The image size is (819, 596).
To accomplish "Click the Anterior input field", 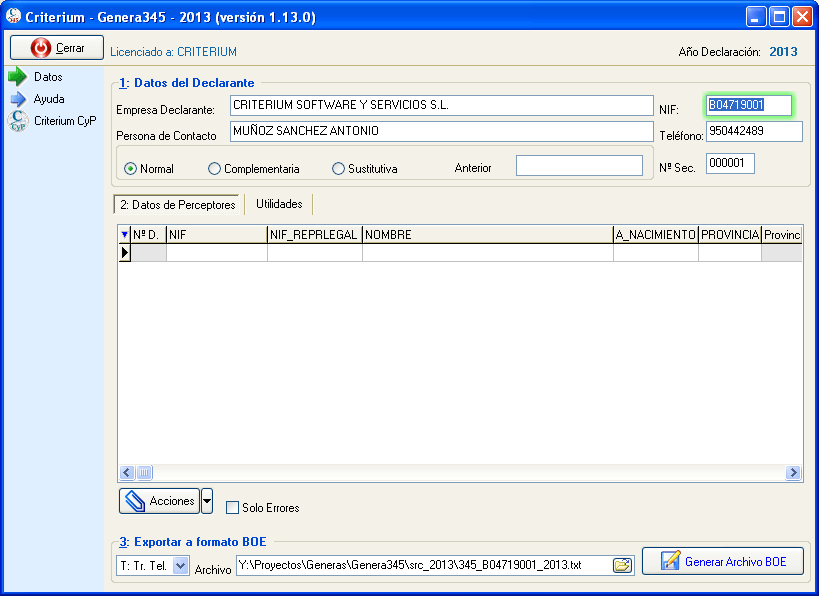I will 579,166.
